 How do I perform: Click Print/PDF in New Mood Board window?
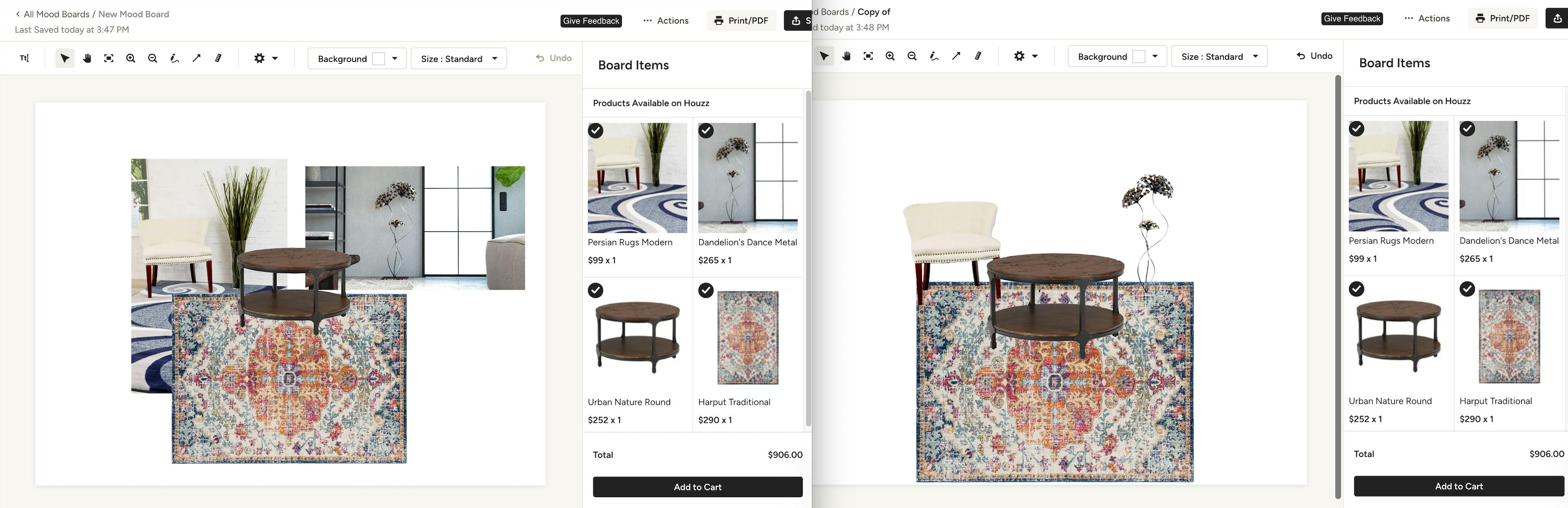pos(741,21)
